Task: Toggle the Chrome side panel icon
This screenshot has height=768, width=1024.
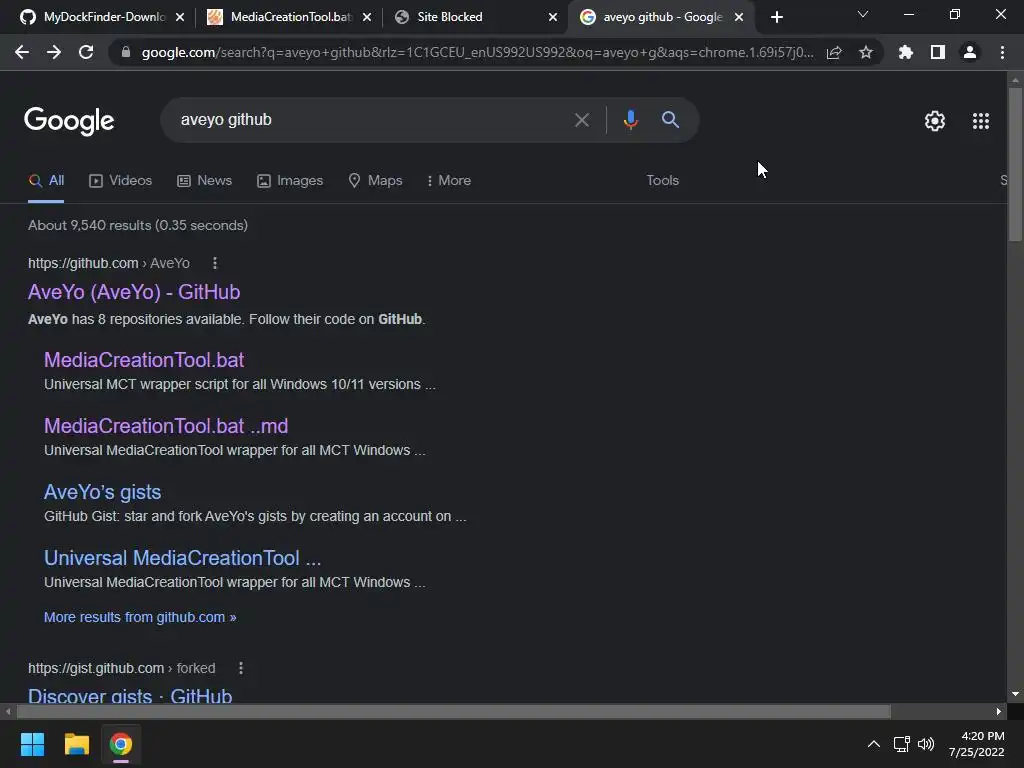Action: coord(938,52)
